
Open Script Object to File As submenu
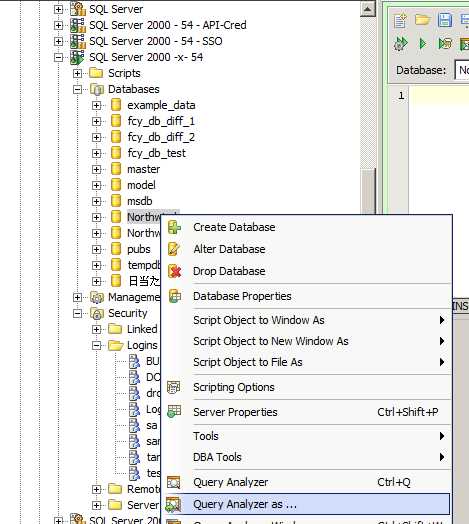[x=306, y=362]
